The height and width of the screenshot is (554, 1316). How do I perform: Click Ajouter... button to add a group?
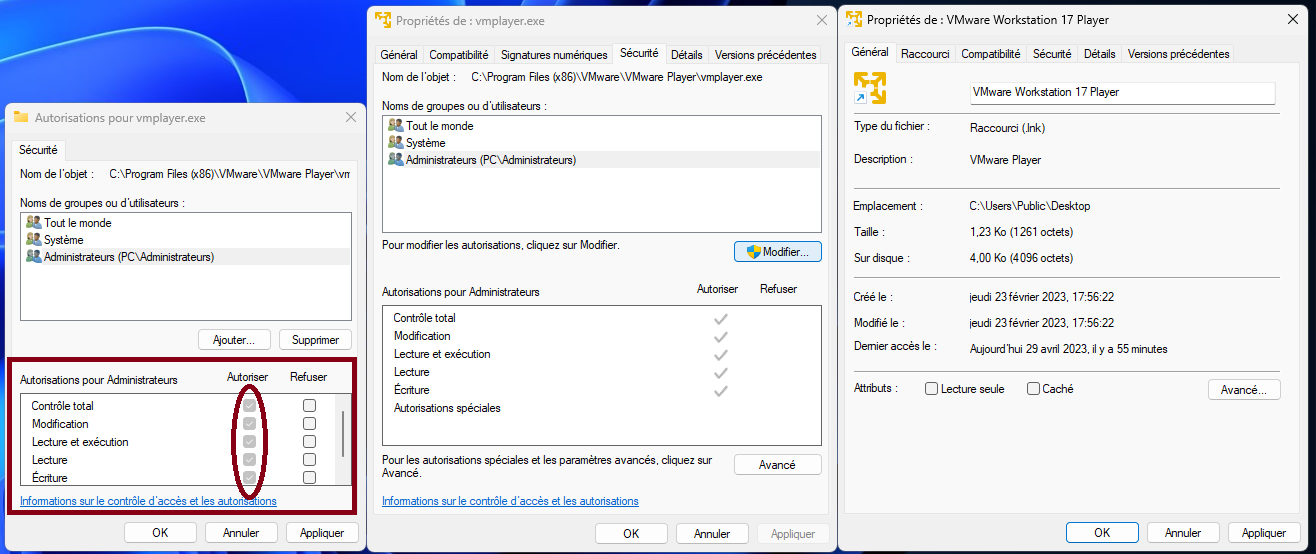click(x=234, y=340)
